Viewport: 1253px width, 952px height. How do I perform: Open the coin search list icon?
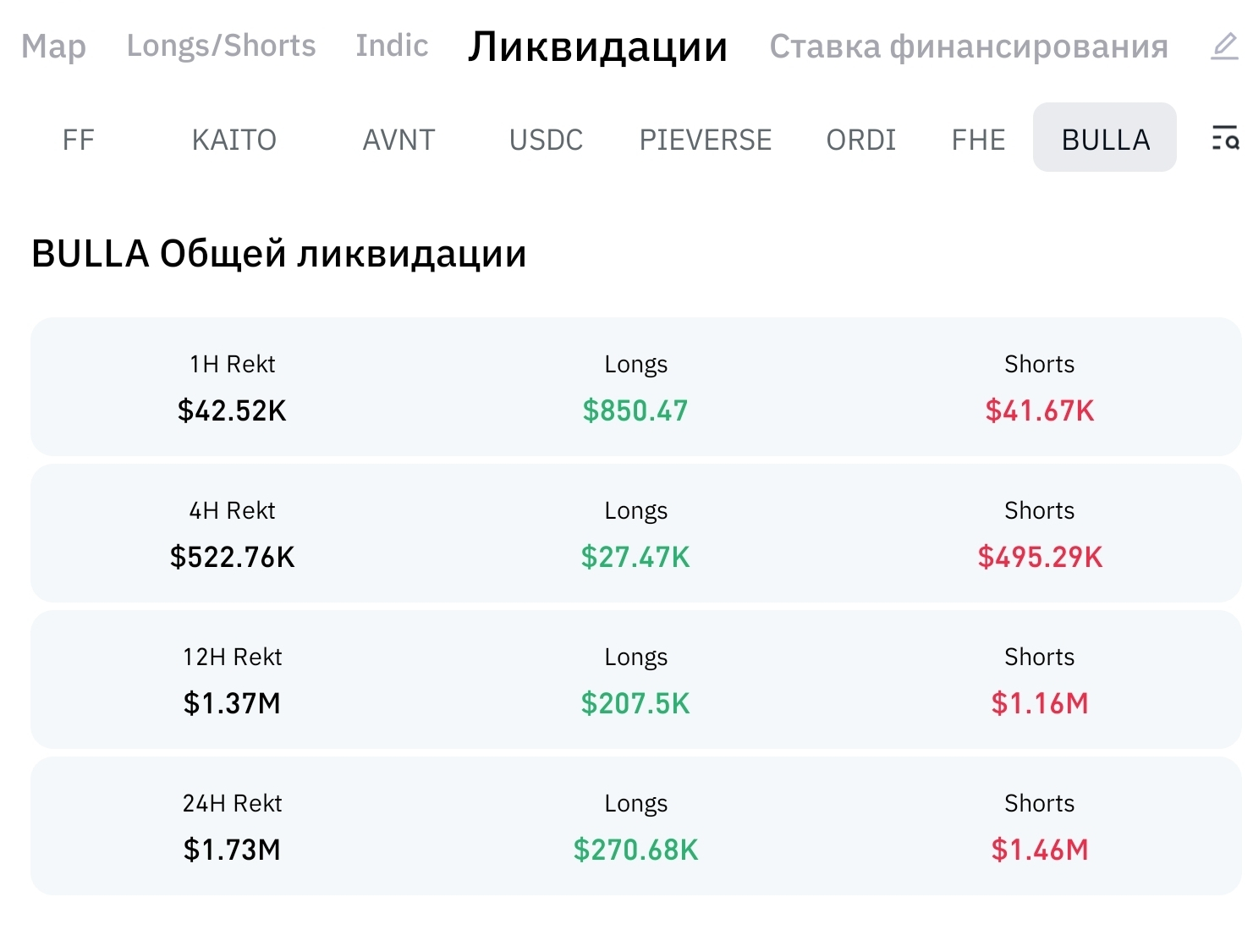pos(1224,138)
